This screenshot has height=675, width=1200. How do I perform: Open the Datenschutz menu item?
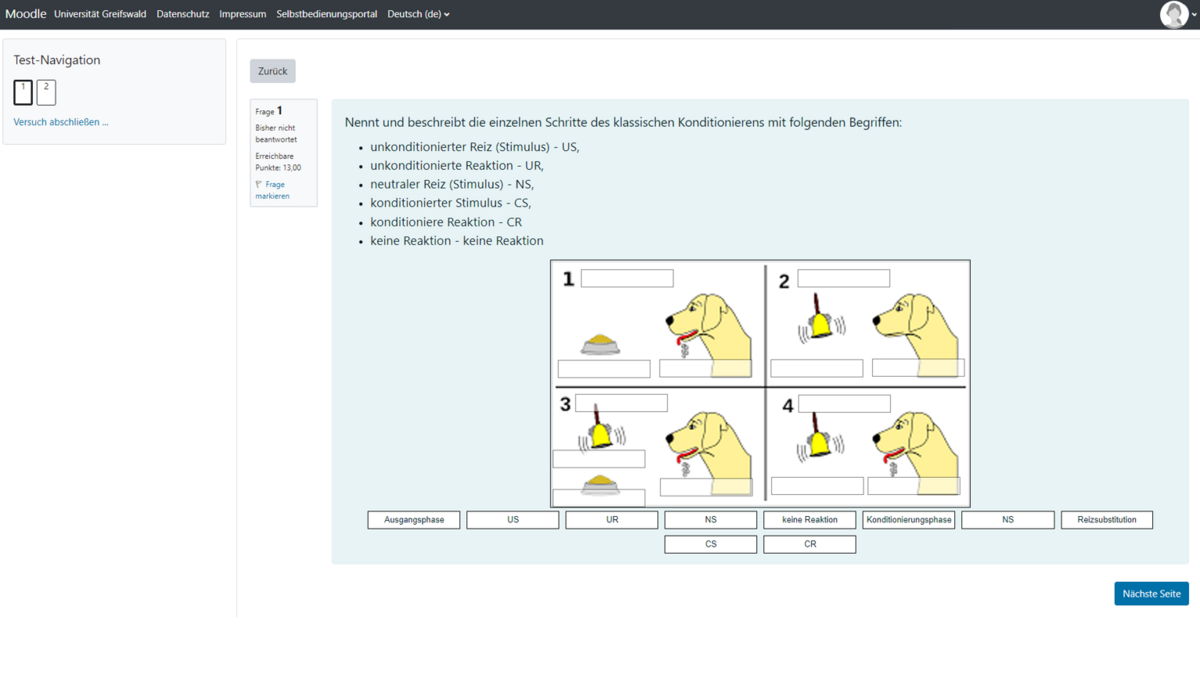tap(183, 14)
